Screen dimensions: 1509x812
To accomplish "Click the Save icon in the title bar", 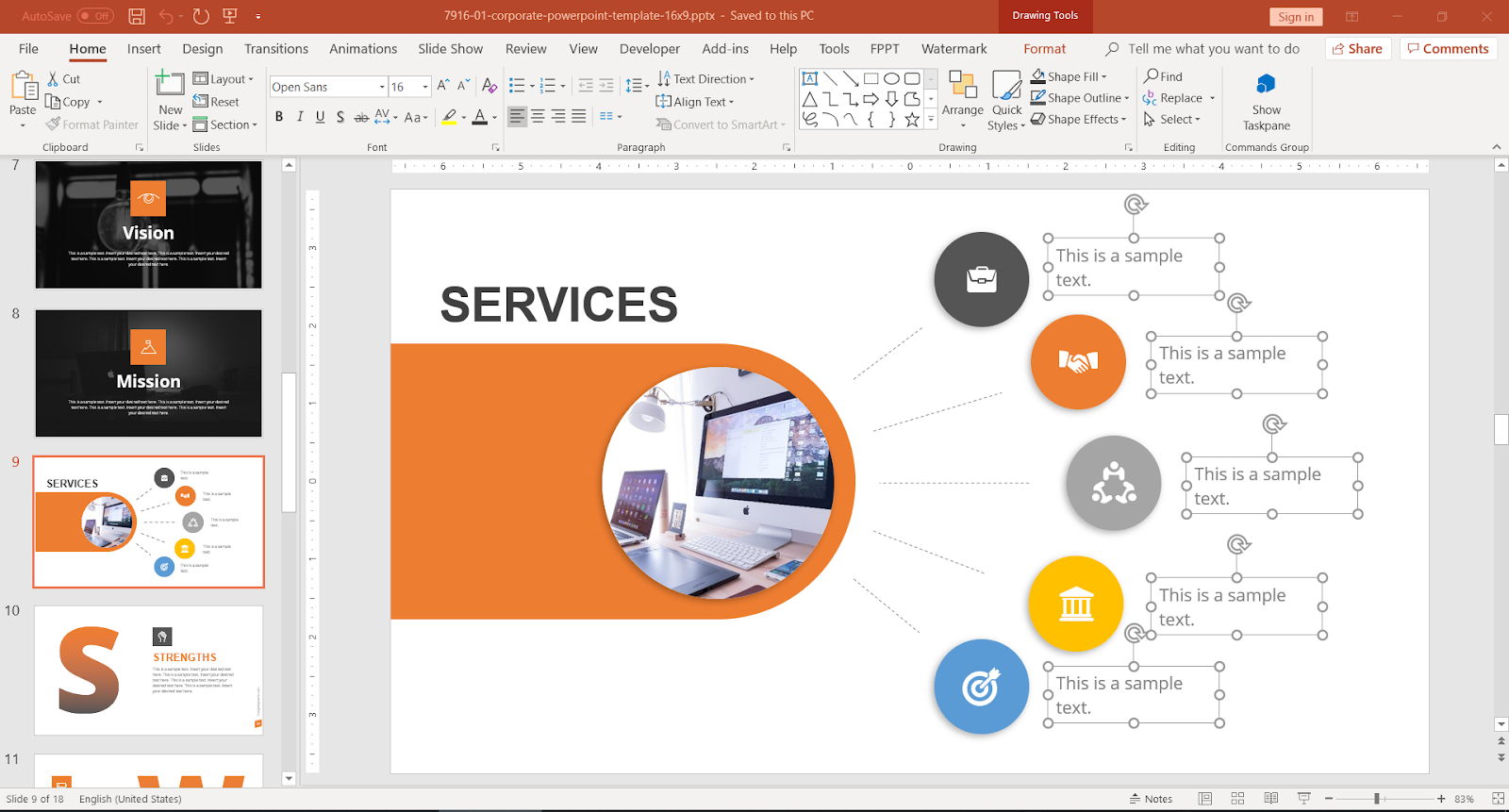I will click(137, 16).
